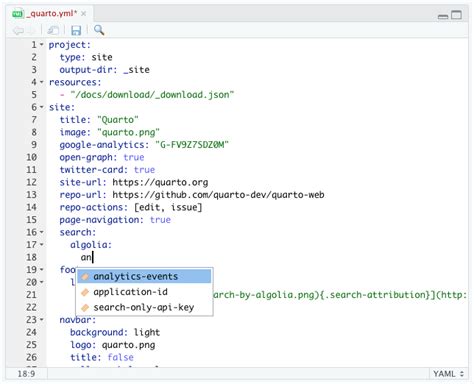Click the 18:9 cursor position indicator
474x384 pixels.
[26, 374]
